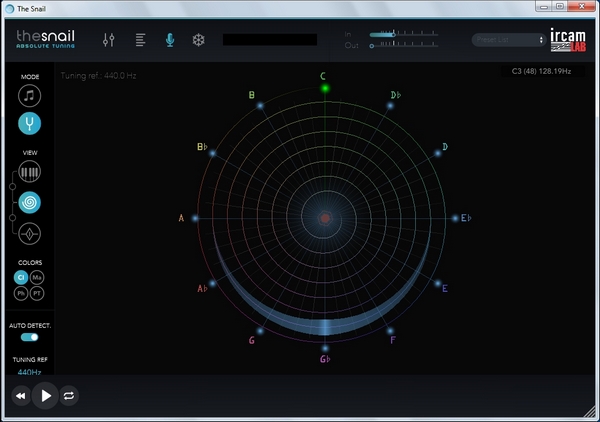Toggle the Auto Detect switch
Viewport: 600px width, 422px height.
(29, 337)
